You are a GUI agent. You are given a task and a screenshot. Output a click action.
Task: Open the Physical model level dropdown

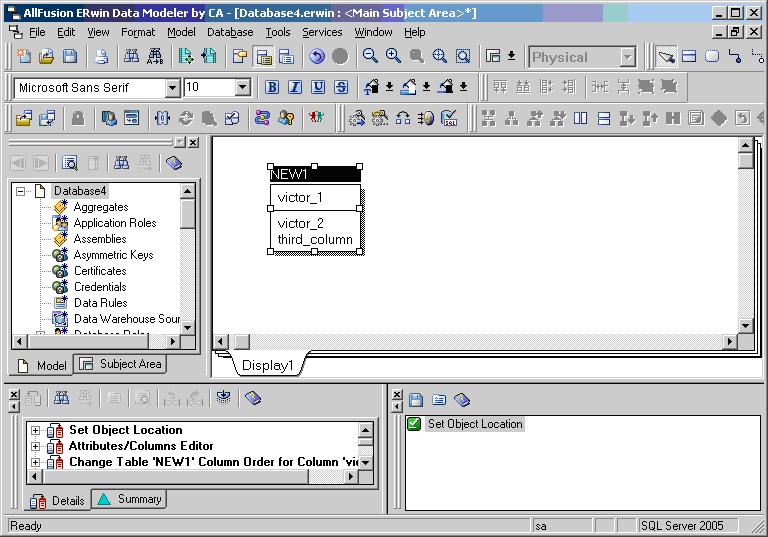click(x=628, y=57)
